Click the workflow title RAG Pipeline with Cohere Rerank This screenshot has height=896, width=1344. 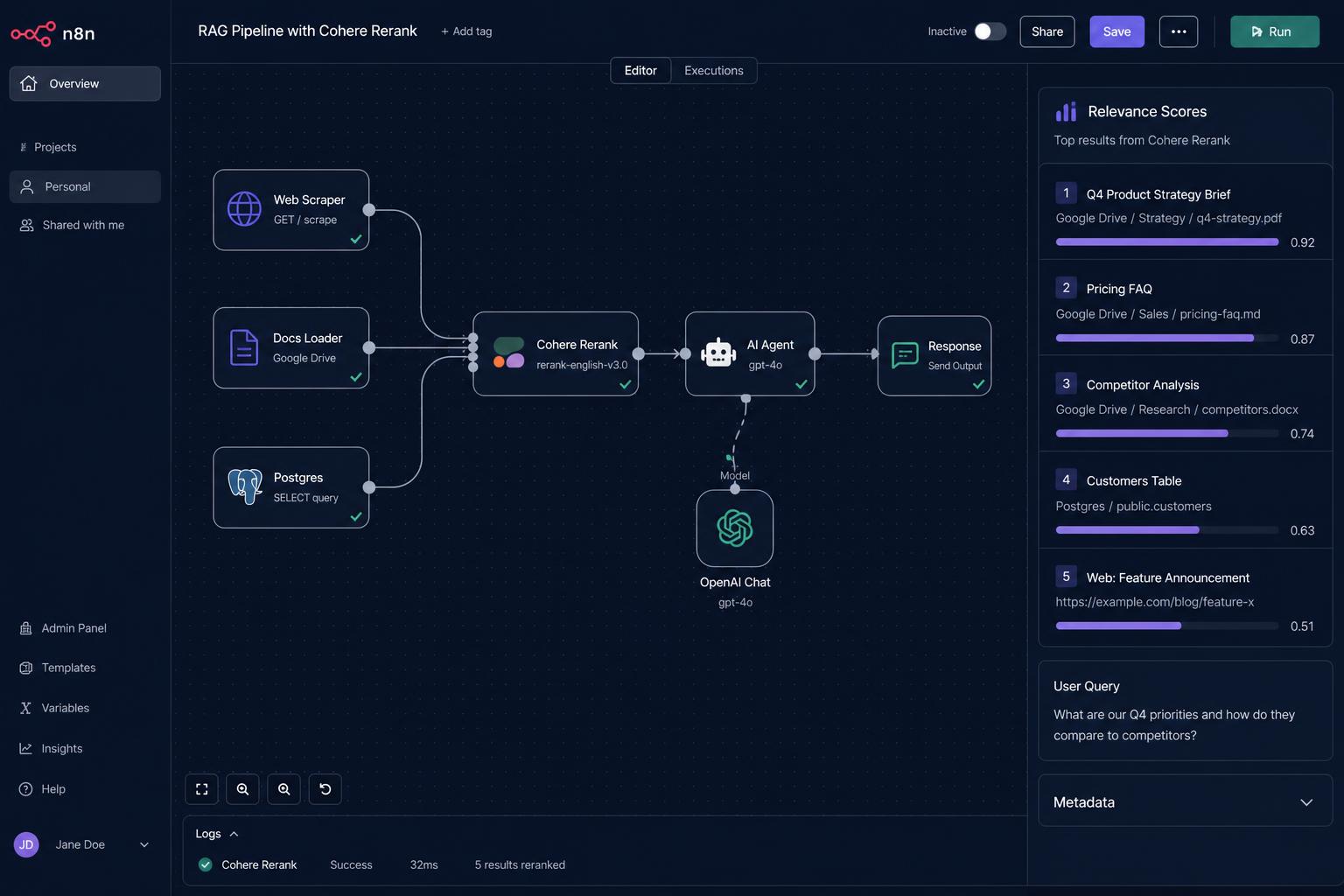307,31
